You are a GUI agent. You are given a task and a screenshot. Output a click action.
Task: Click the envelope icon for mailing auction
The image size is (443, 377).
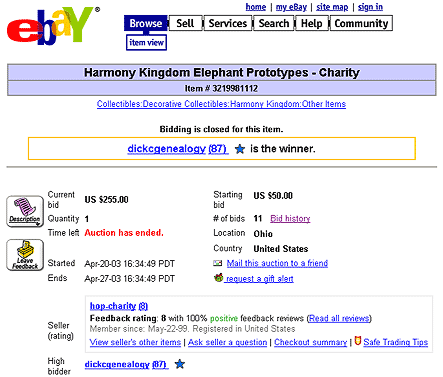(x=218, y=263)
